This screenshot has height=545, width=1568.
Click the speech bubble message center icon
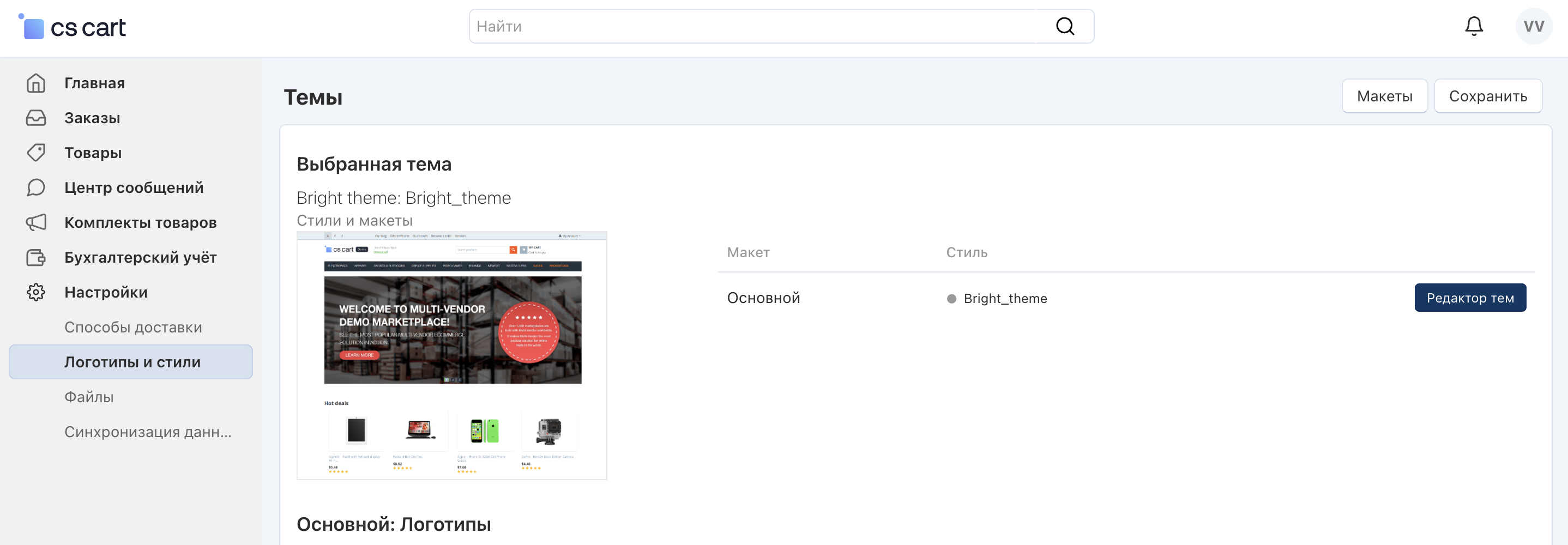pyautogui.click(x=36, y=187)
